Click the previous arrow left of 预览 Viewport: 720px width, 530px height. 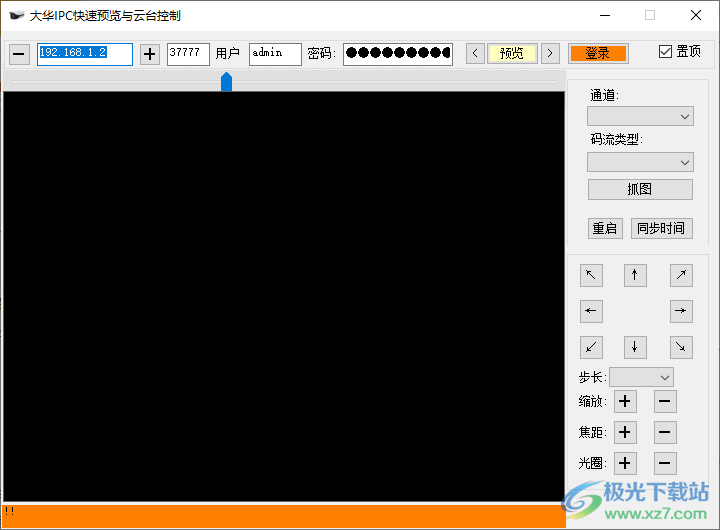[475, 54]
